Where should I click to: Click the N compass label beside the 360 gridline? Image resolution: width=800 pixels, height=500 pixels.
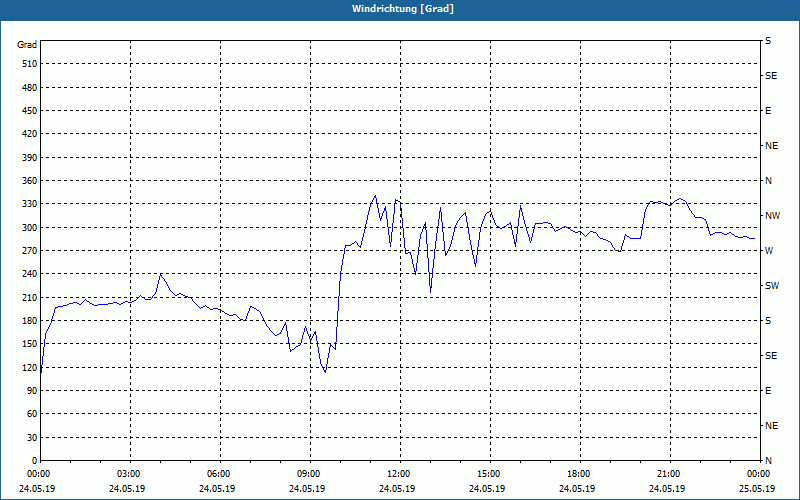click(x=768, y=181)
